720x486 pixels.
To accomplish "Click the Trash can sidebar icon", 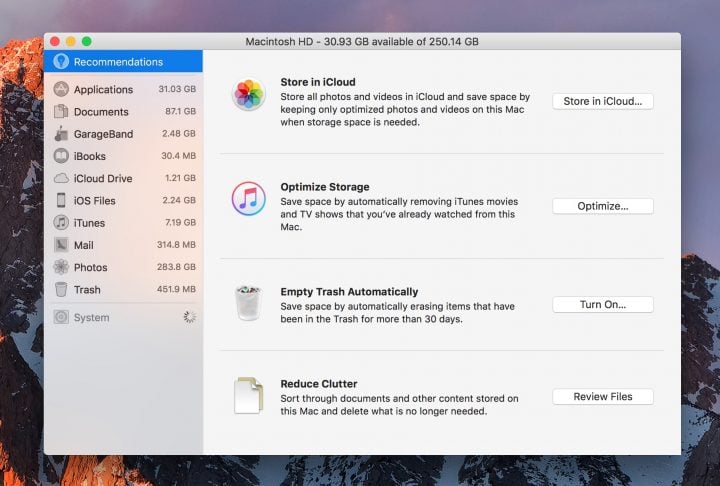I will [61, 289].
